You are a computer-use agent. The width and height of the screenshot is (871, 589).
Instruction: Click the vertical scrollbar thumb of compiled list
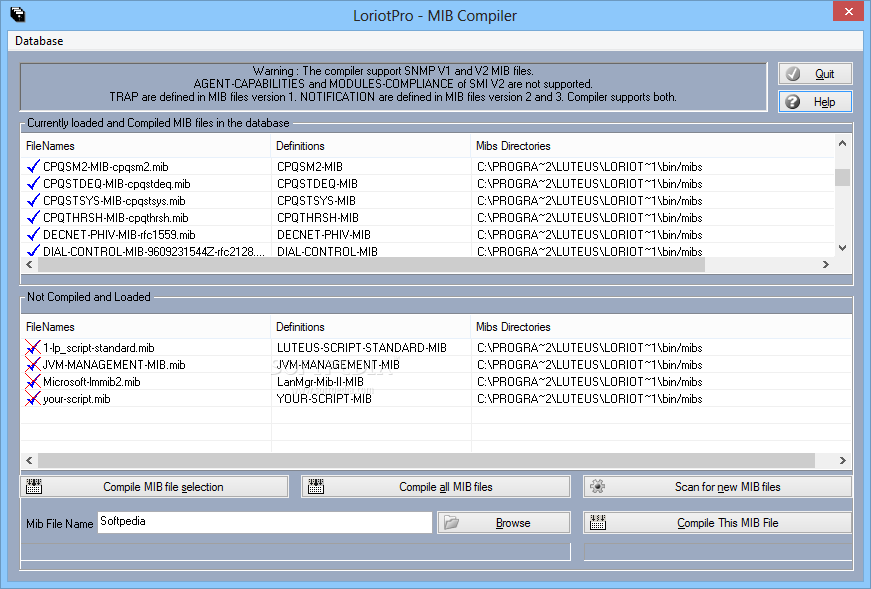[x=843, y=177]
